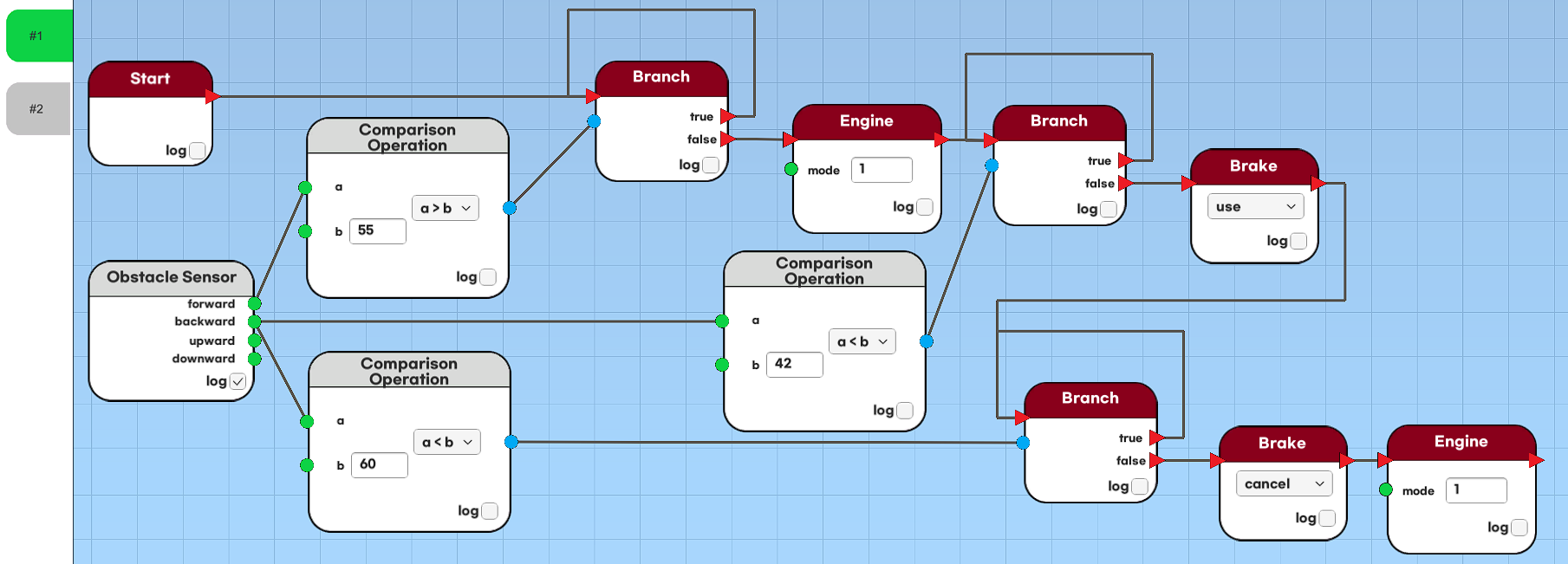This screenshot has width=1568, height=564.
Task: Click the second Branch's true output arrow
Action: click(x=1125, y=160)
